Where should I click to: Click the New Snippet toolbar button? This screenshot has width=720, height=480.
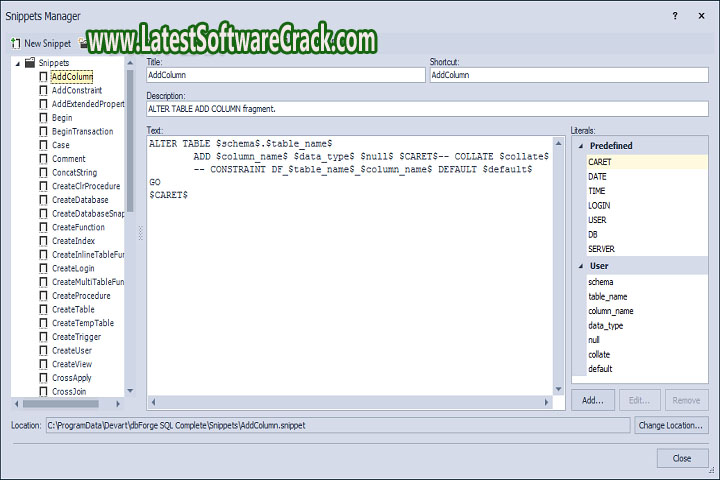[x=40, y=43]
